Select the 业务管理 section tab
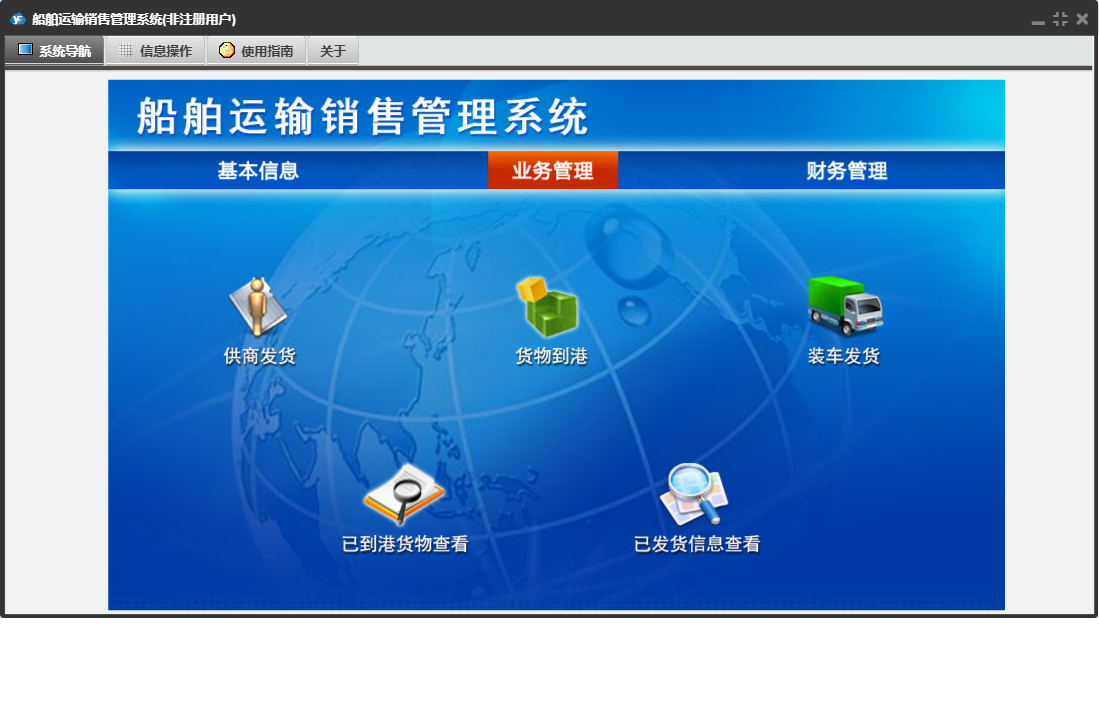Viewport: 1099px width, 723px height. coord(553,170)
